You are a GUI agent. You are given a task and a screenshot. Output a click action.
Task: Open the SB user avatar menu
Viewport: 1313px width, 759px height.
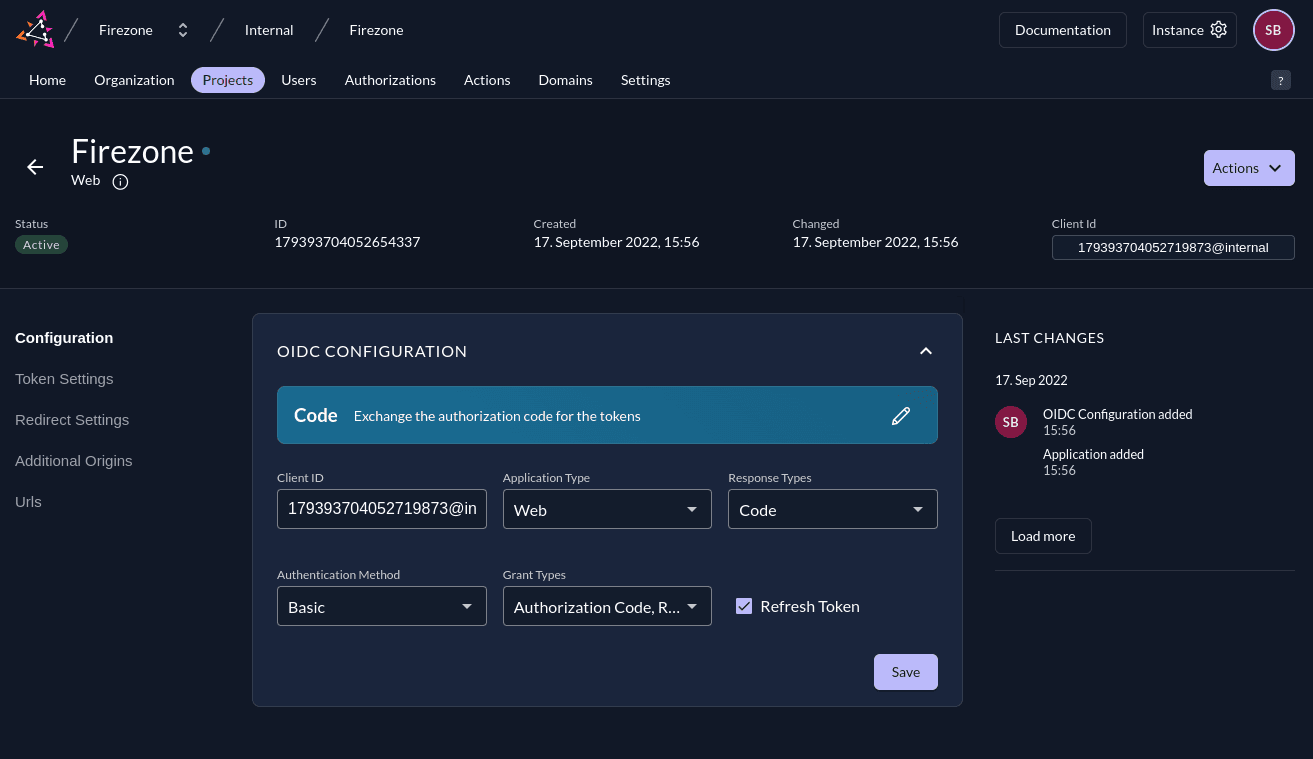click(x=1273, y=30)
